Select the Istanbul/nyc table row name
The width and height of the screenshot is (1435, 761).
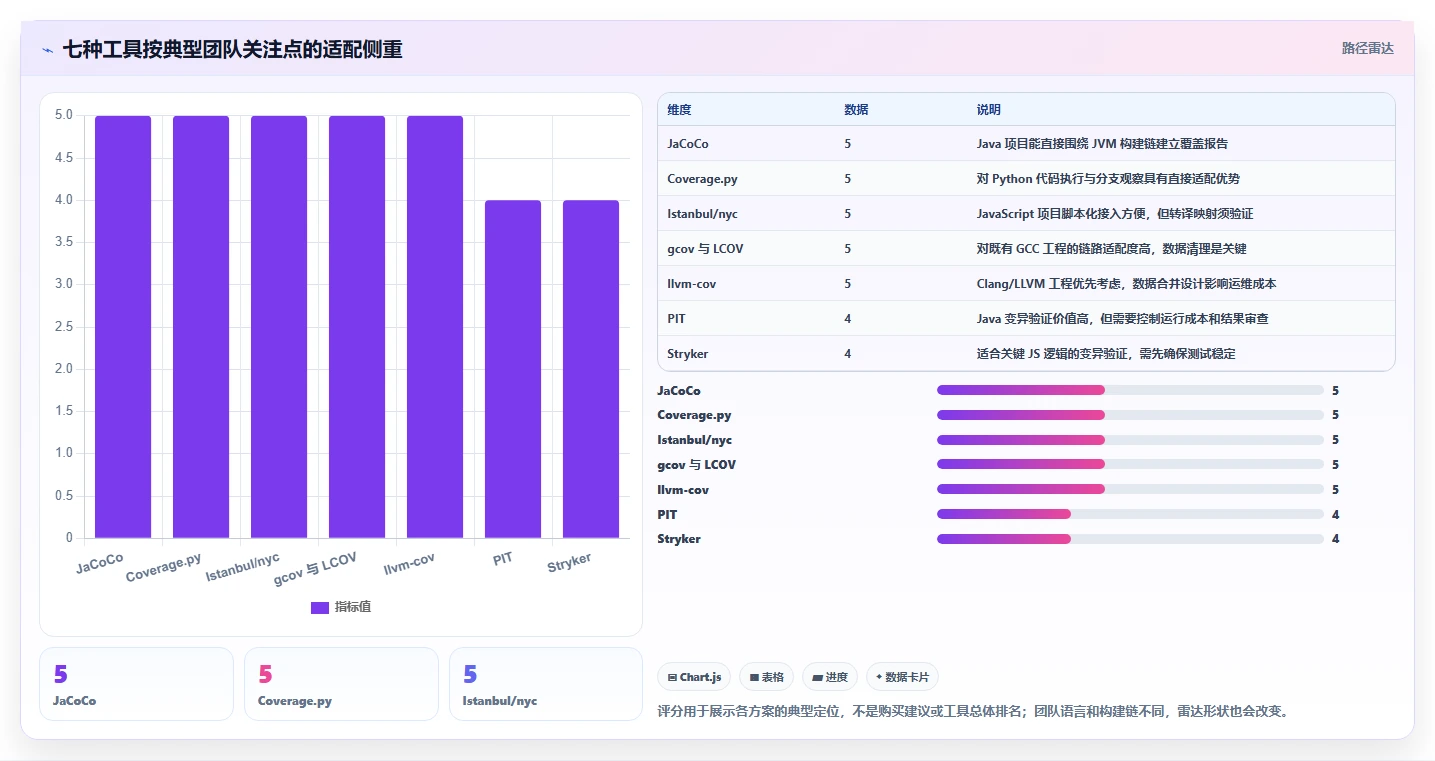702,214
